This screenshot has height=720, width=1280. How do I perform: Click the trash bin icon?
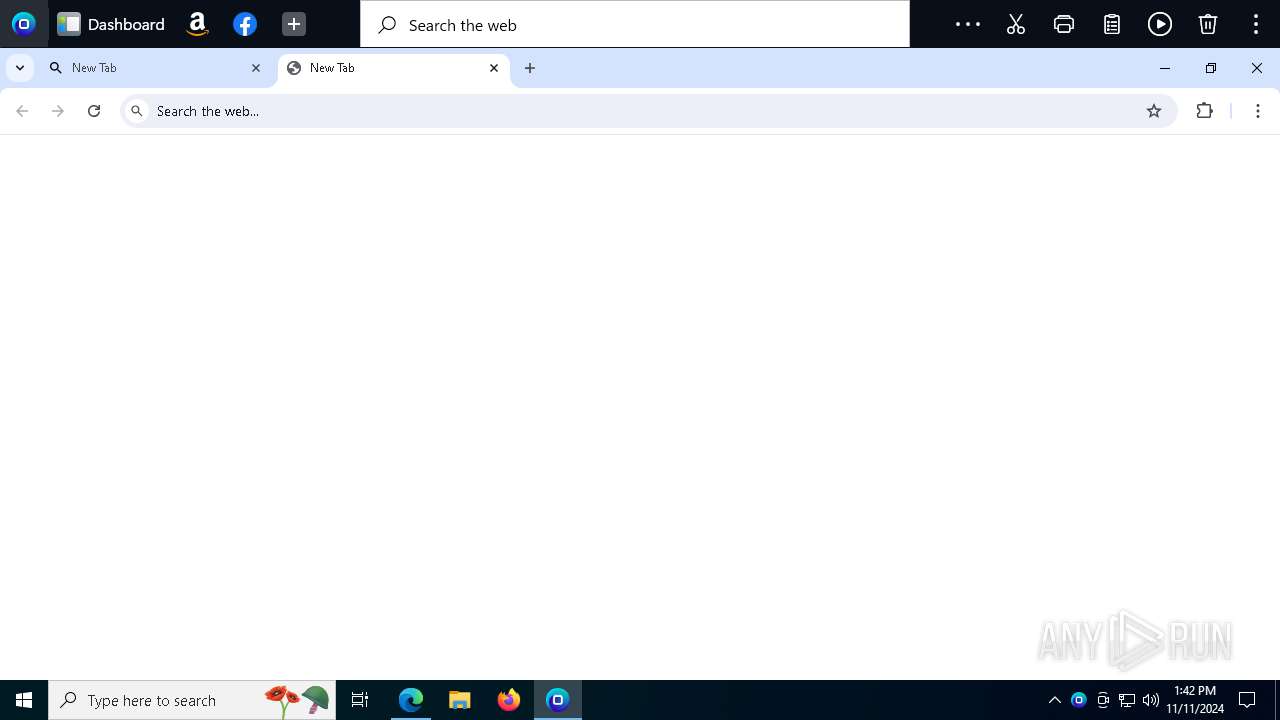(1208, 24)
